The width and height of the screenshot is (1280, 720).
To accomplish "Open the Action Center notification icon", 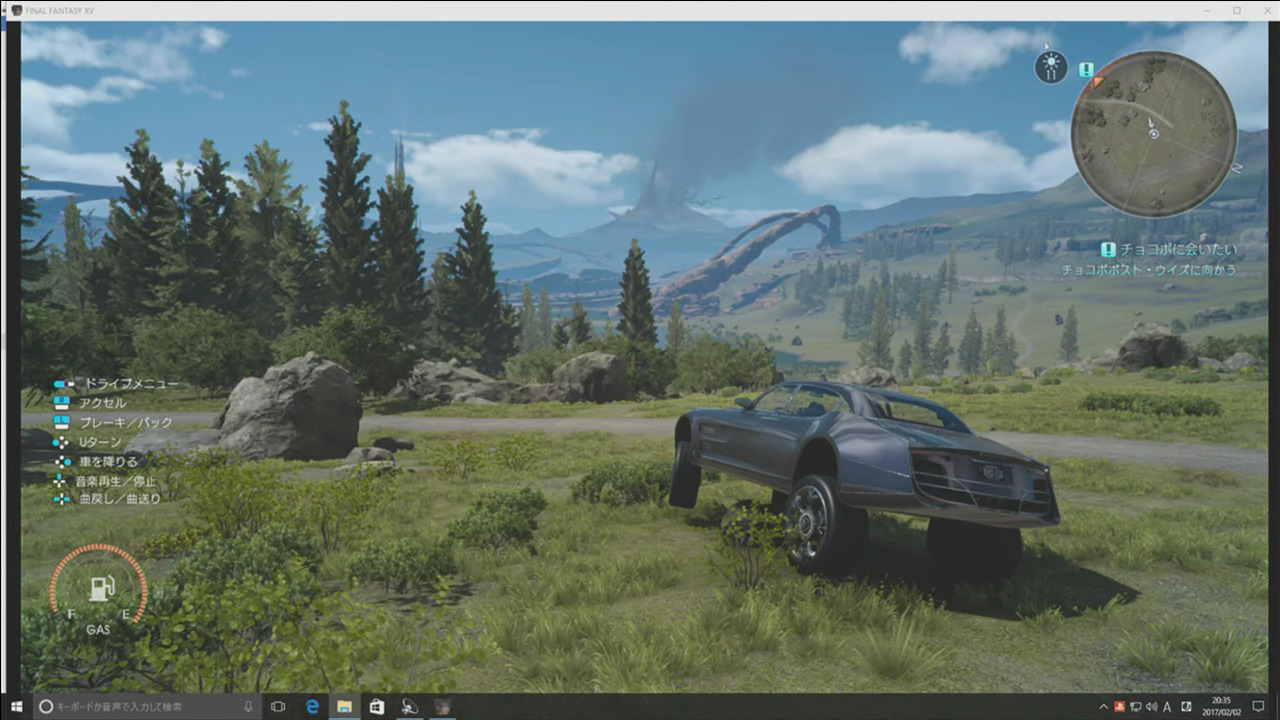I will [x=1257, y=707].
